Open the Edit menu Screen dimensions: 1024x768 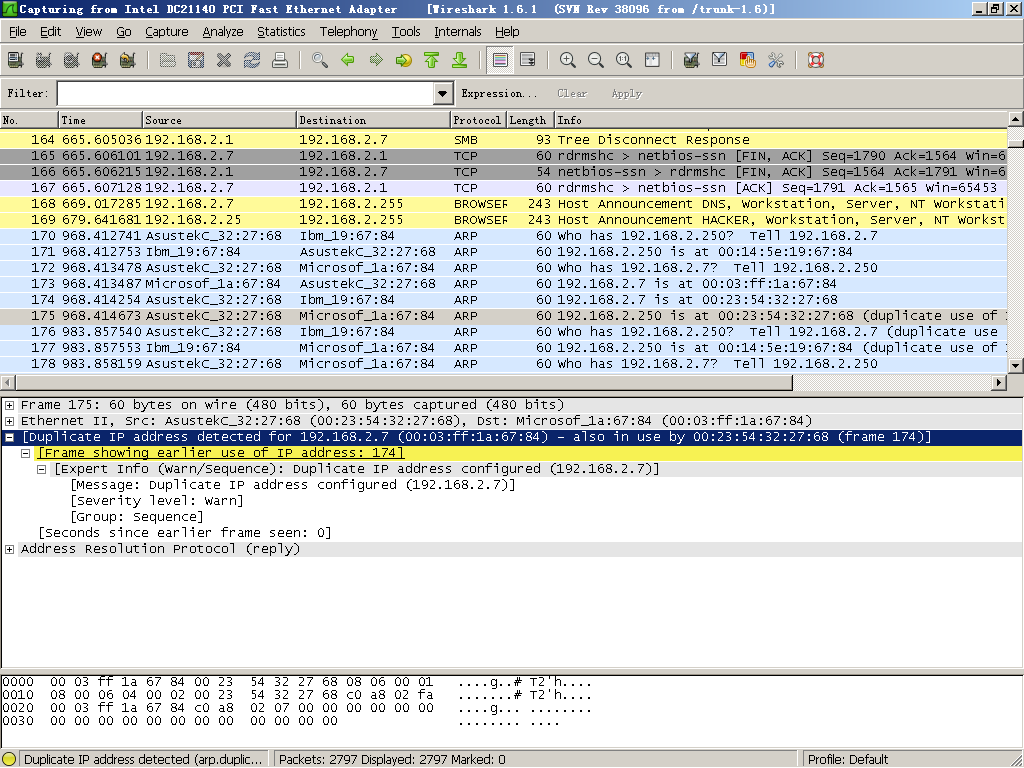pos(50,31)
